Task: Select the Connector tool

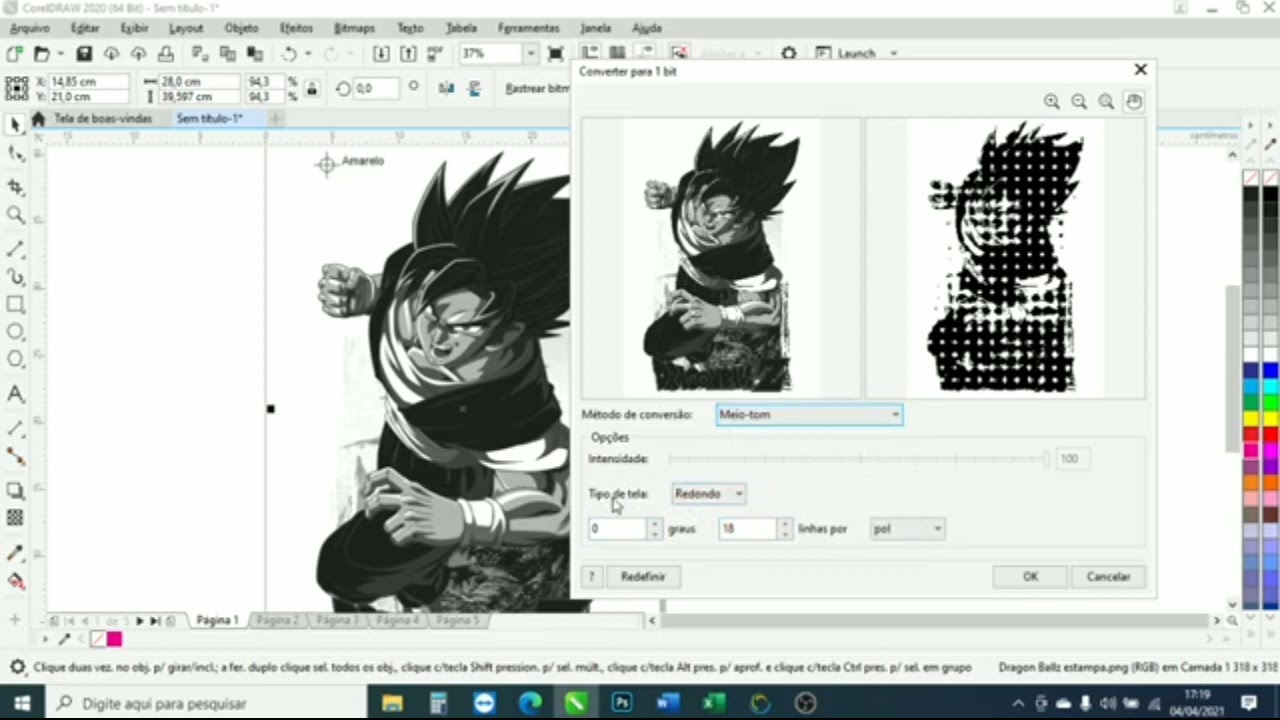Action: (x=15, y=455)
